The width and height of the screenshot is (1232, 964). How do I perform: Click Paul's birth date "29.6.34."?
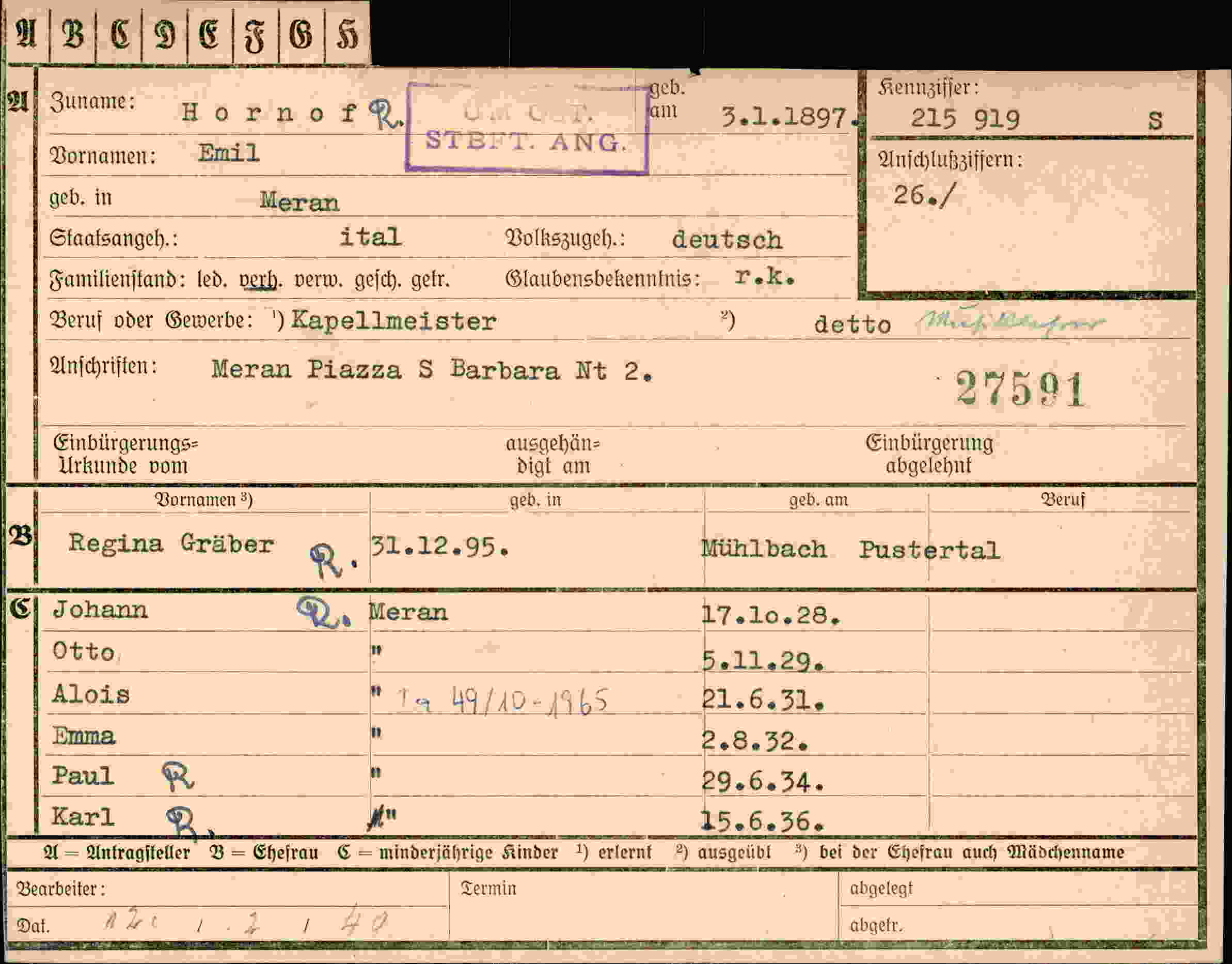763,782
